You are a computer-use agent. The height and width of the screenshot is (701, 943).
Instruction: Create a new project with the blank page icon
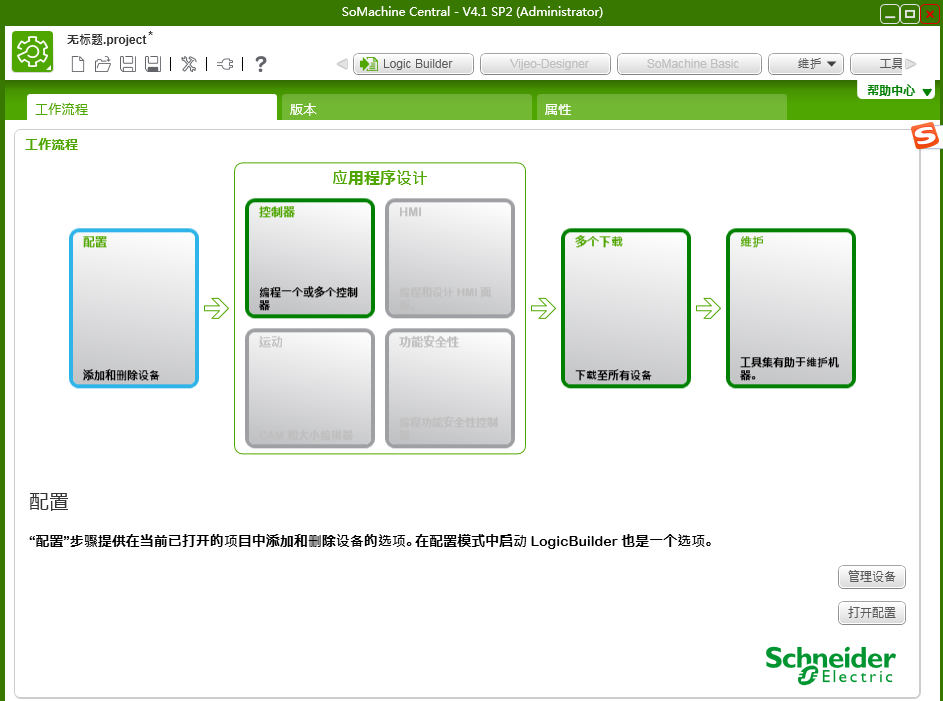click(x=78, y=64)
